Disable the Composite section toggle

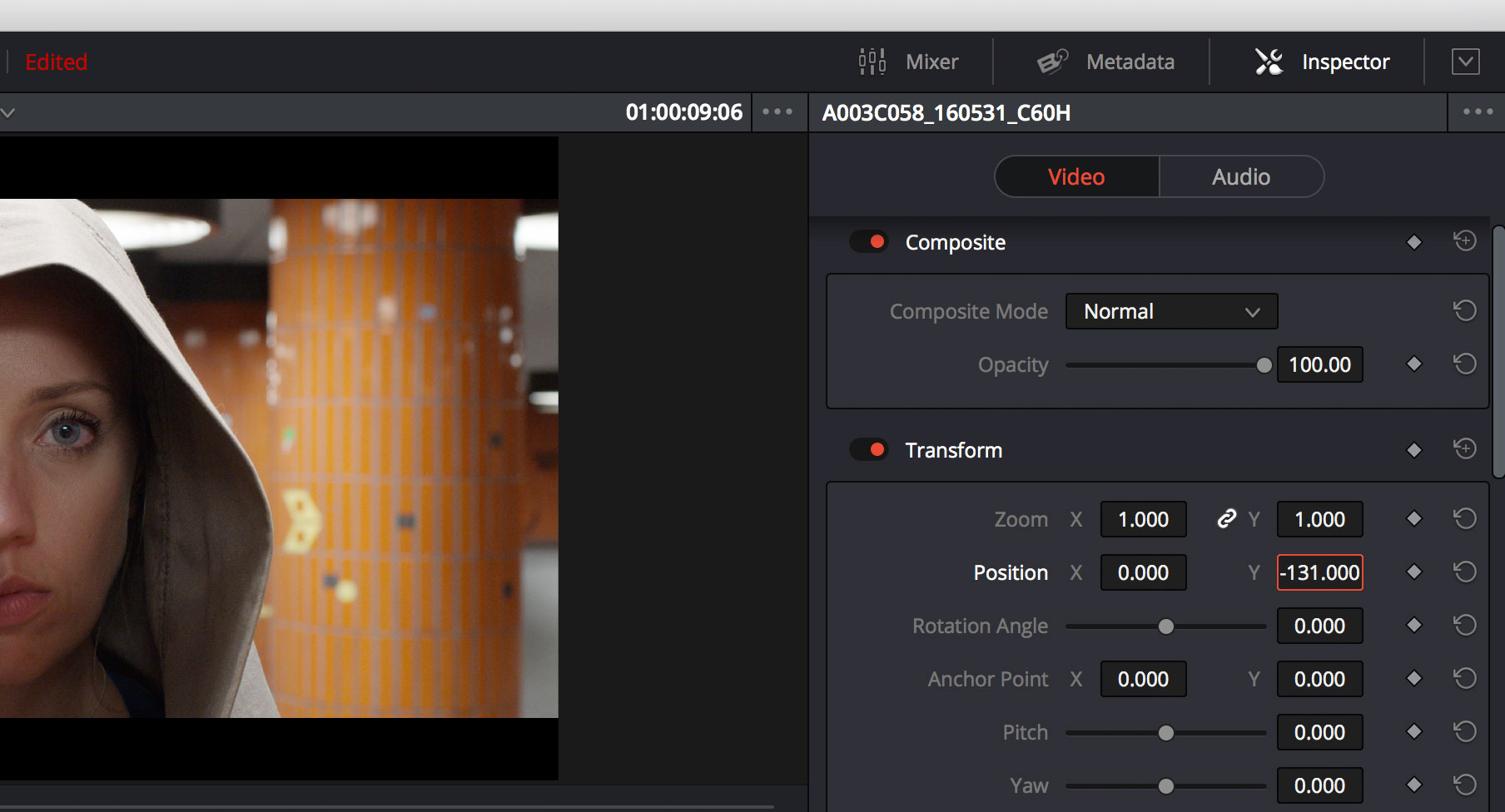point(869,242)
